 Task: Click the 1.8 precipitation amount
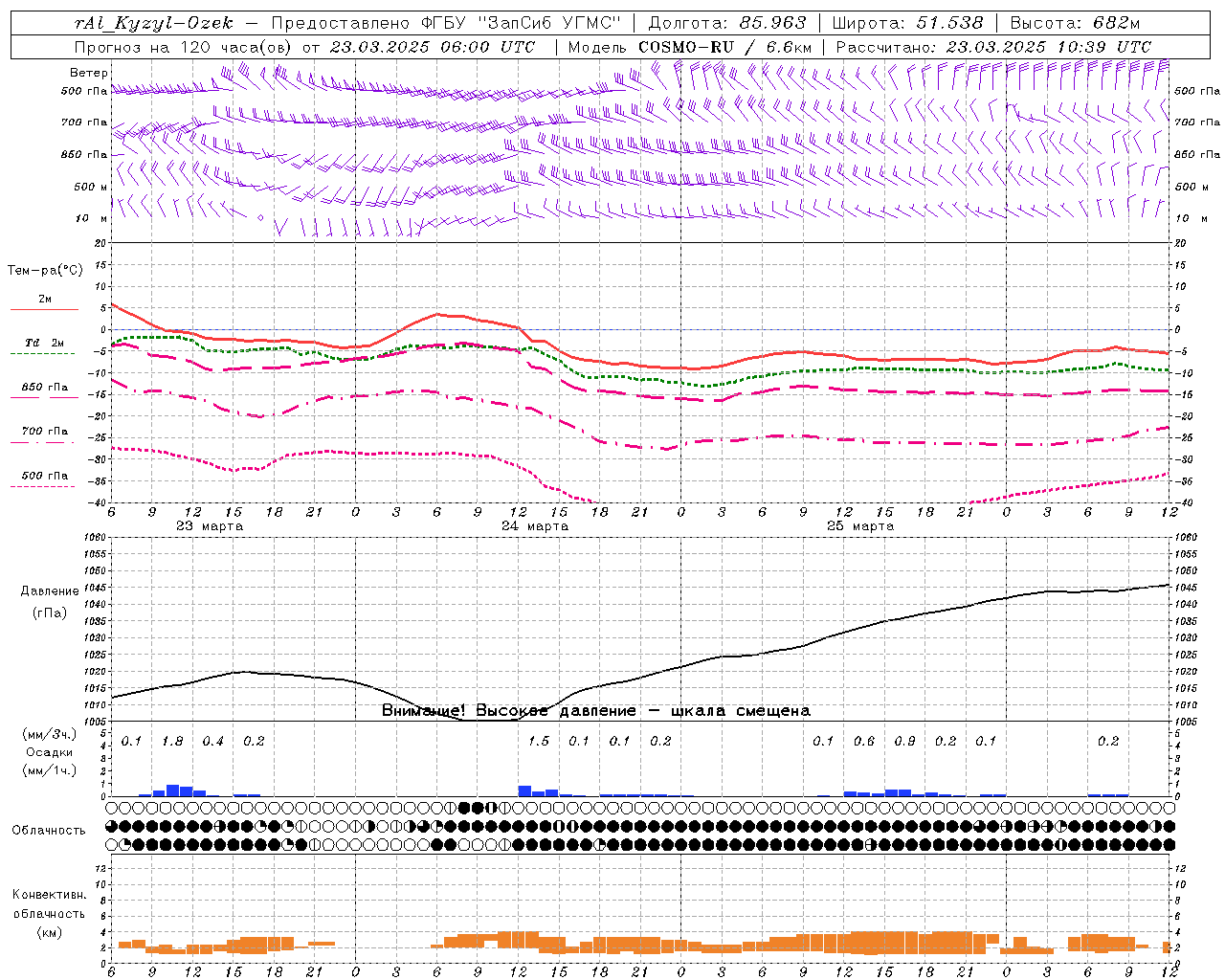172,742
